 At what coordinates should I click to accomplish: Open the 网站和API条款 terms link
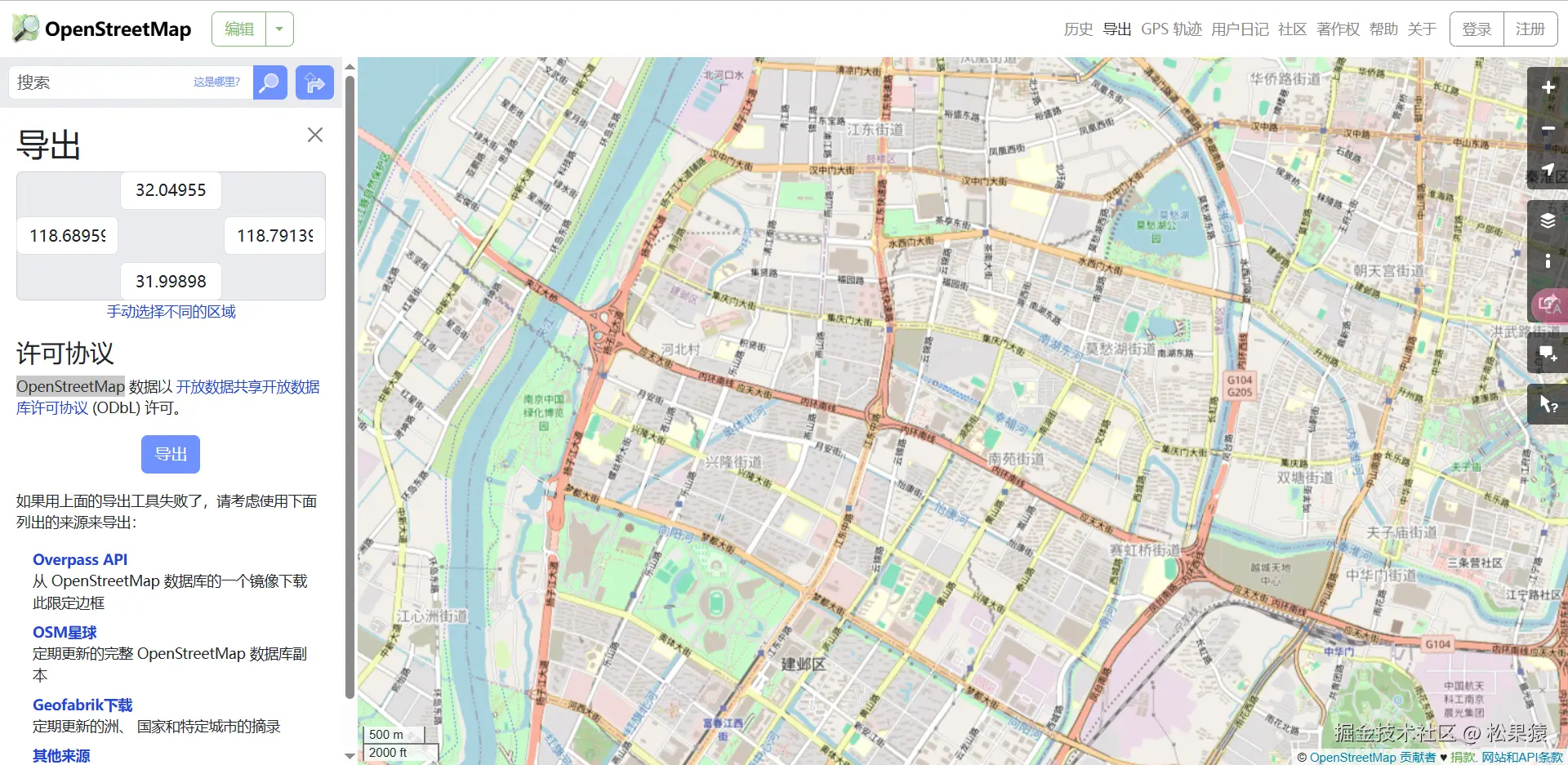(x=1522, y=757)
